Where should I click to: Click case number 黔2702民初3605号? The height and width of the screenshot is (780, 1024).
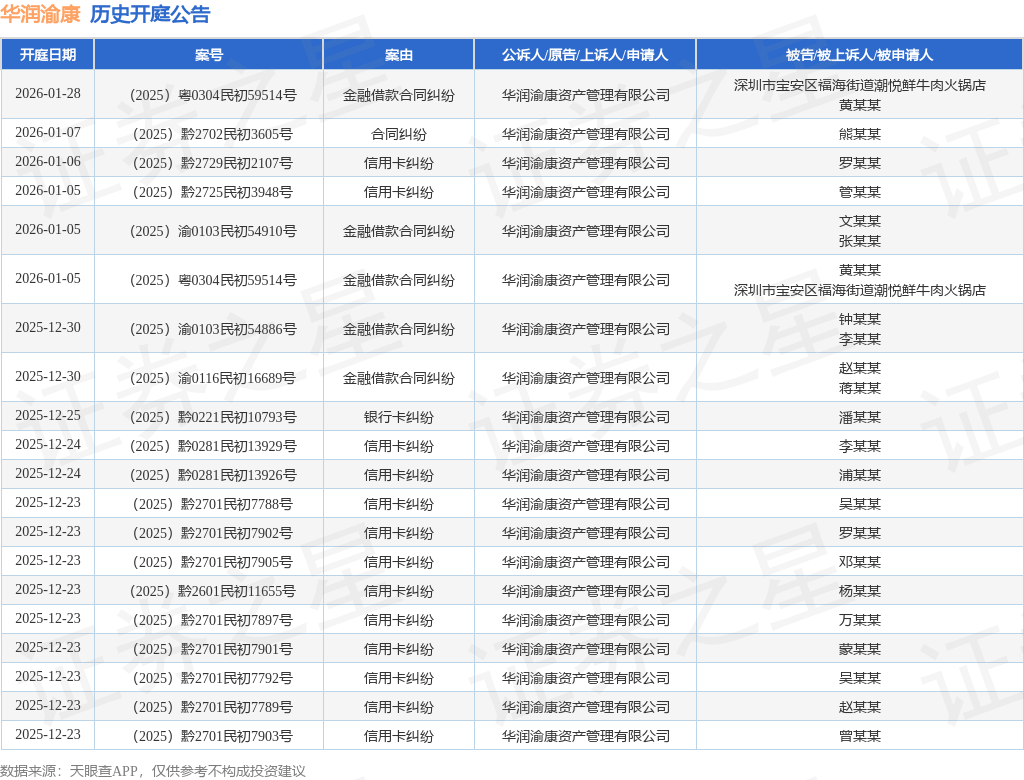point(213,135)
